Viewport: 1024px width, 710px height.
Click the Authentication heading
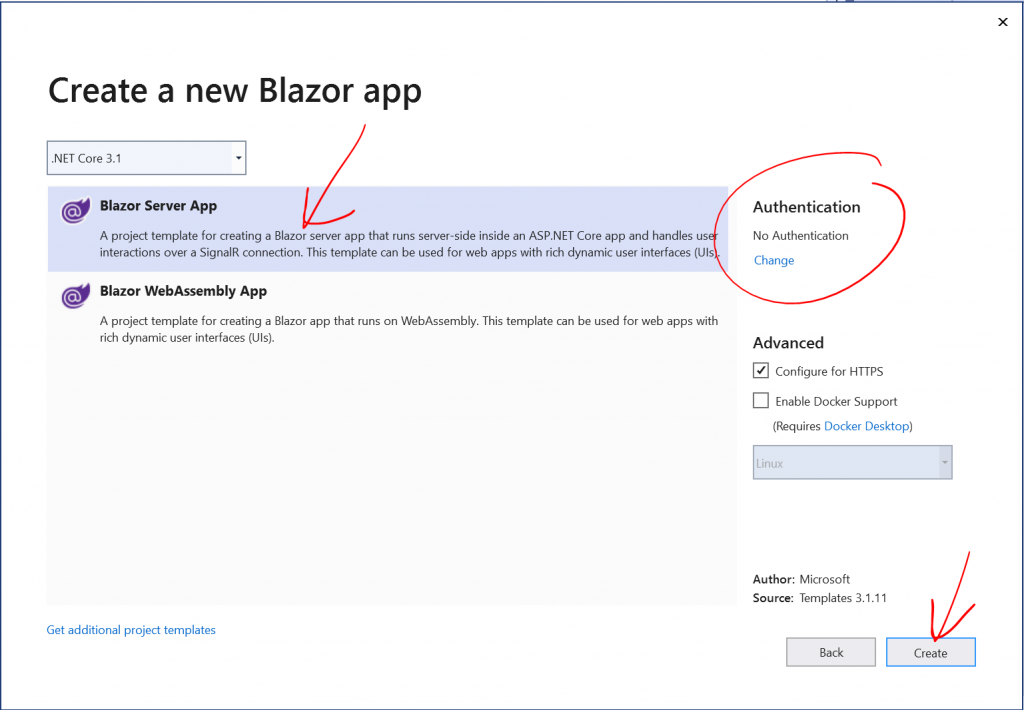[x=807, y=207]
